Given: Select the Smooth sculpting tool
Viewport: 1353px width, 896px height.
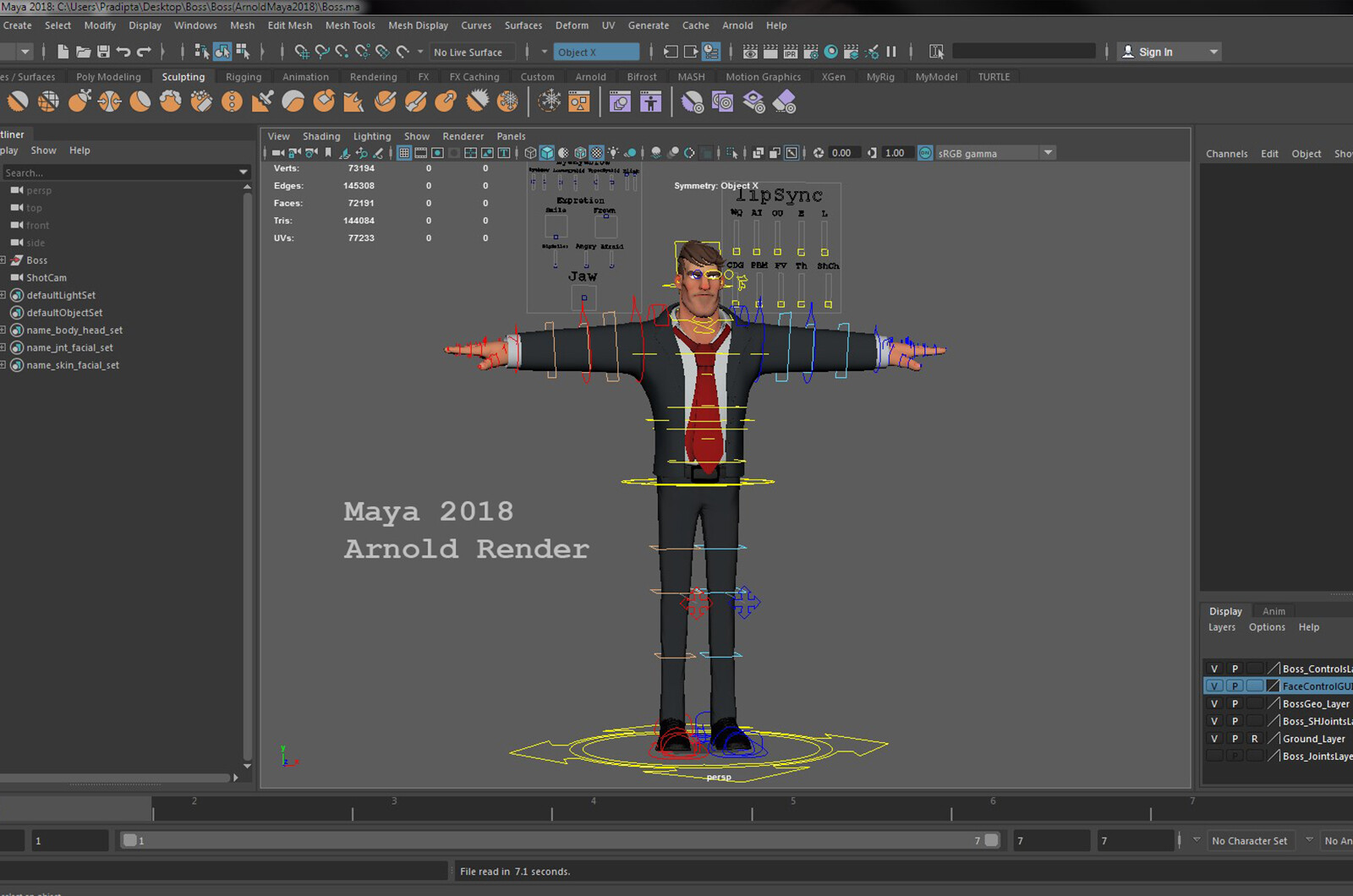Looking at the screenshot, I should pos(48,101).
